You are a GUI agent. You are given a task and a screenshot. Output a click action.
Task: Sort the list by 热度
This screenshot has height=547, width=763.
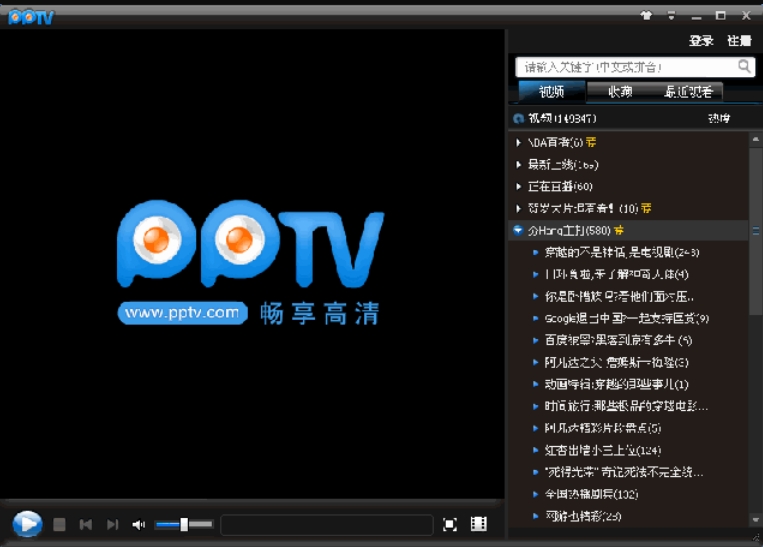719,118
